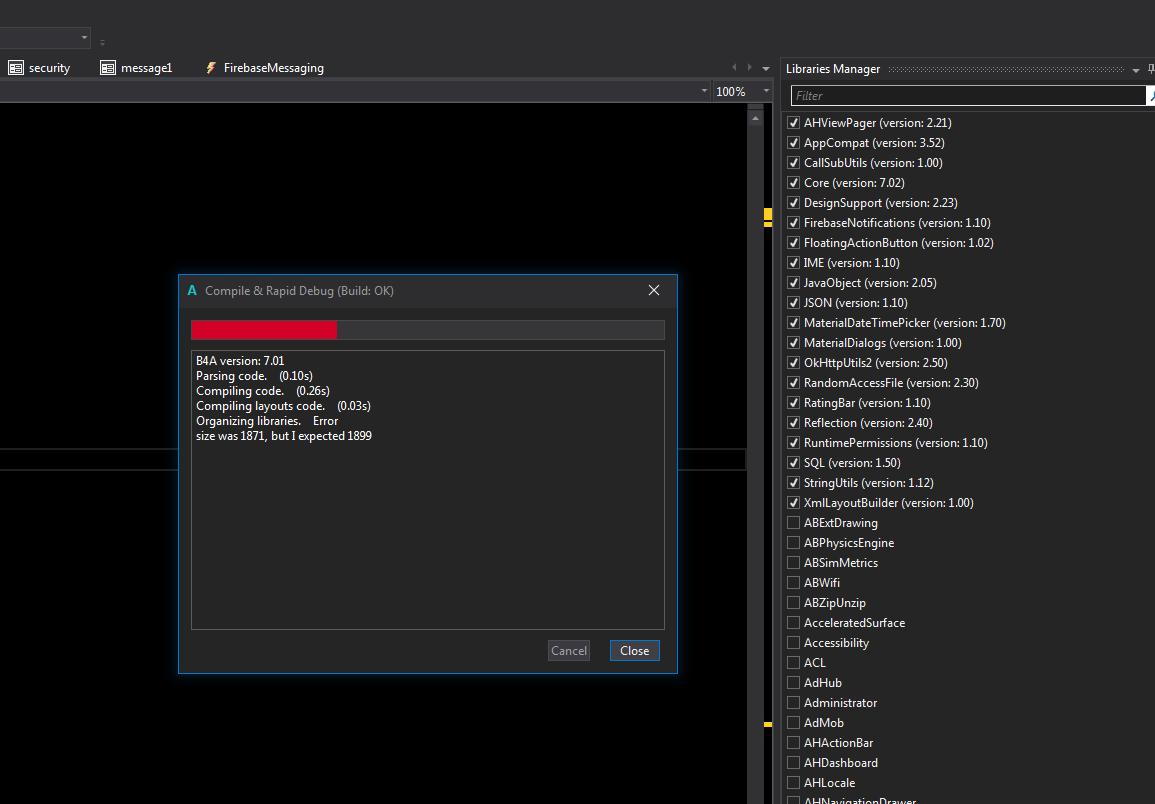
Task: Click the red compile progress bar
Action: point(263,329)
